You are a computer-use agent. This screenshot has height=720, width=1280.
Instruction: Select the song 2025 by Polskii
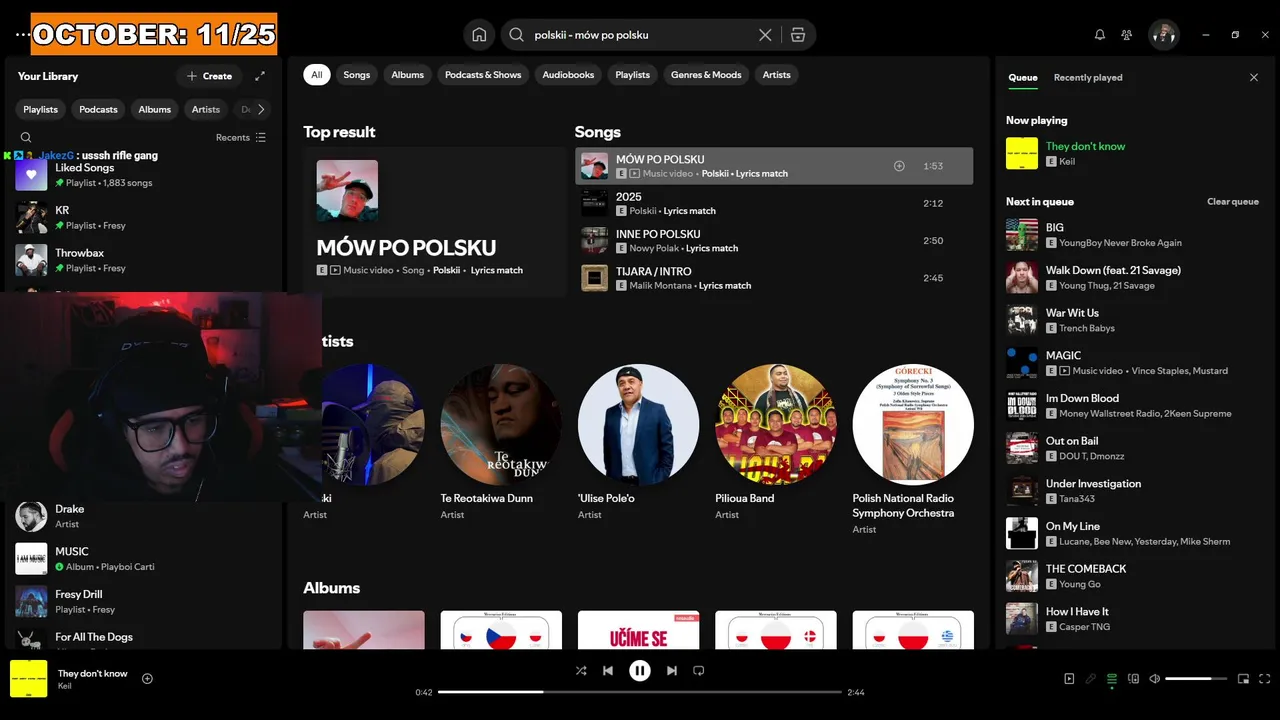coord(774,203)
